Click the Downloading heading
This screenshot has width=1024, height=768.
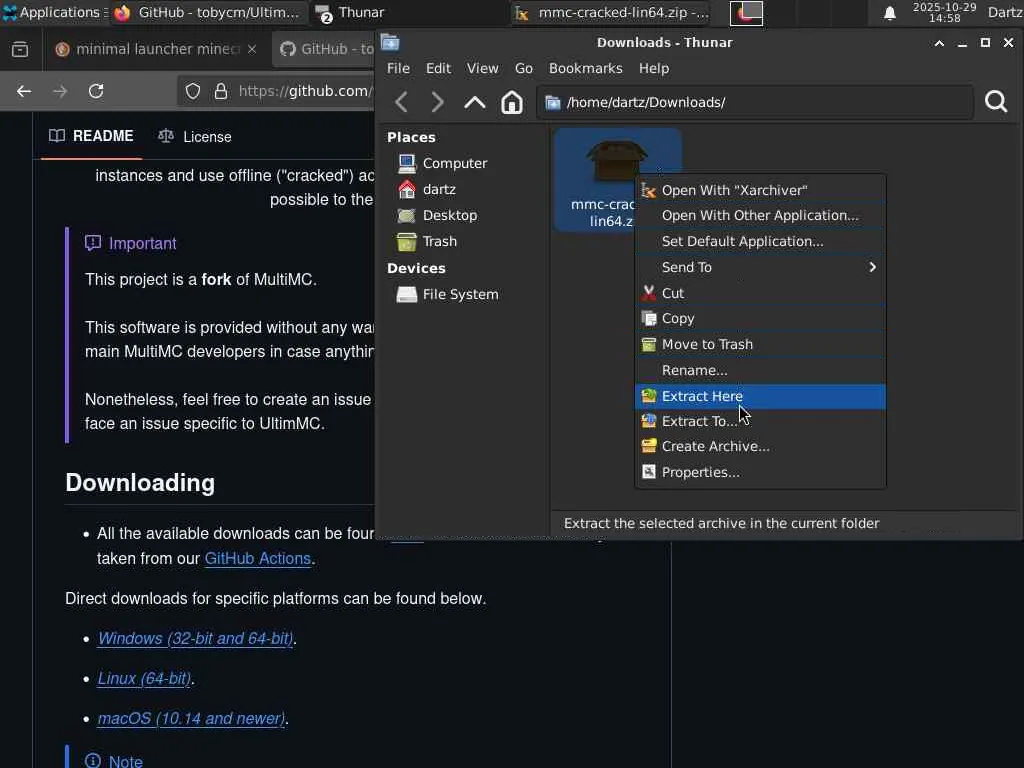tap(140, 483)
